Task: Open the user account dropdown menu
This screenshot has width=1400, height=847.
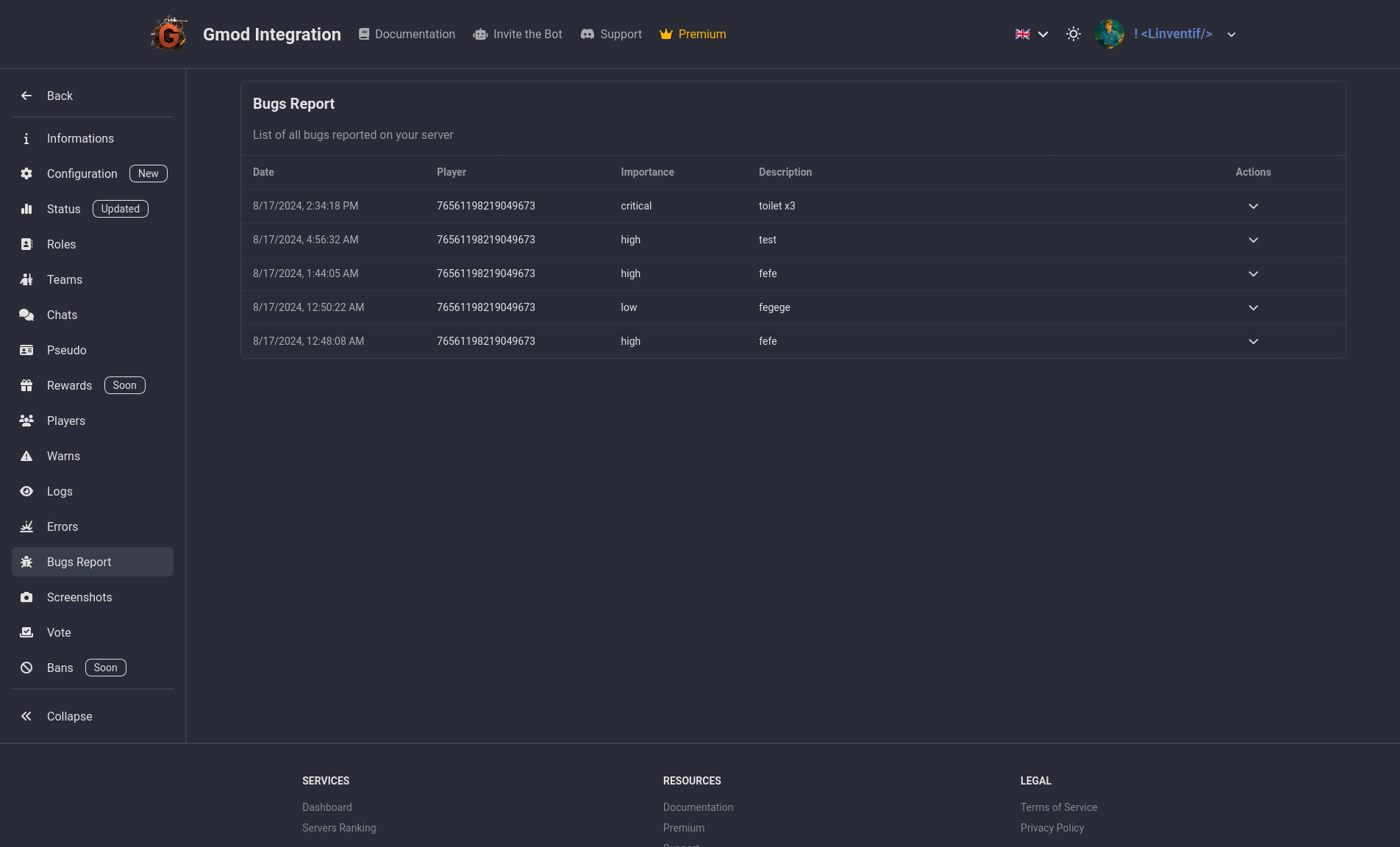Action: point(1231,35)
